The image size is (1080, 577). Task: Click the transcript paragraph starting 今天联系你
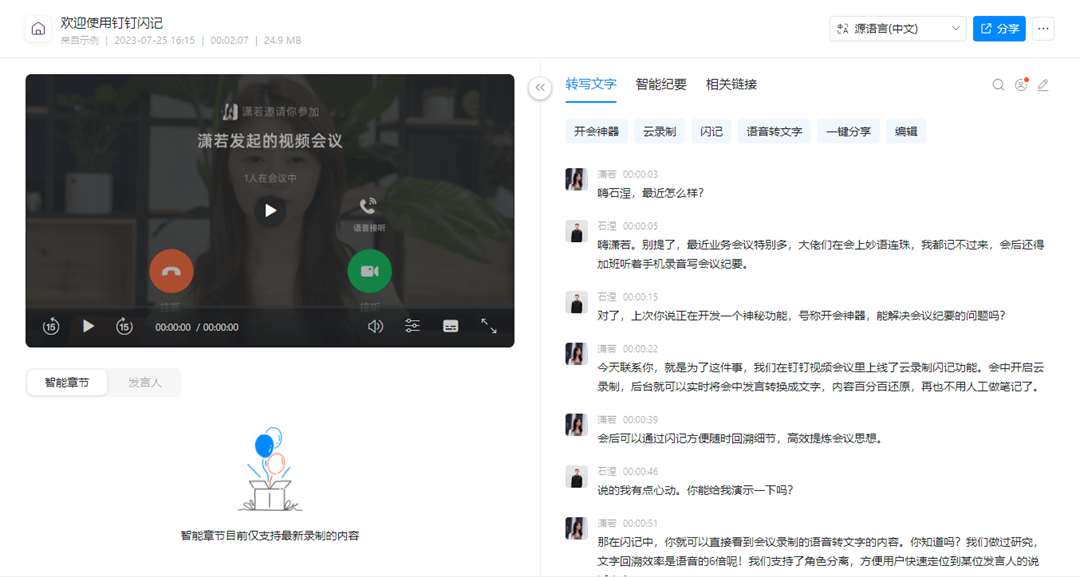(820, 377)
